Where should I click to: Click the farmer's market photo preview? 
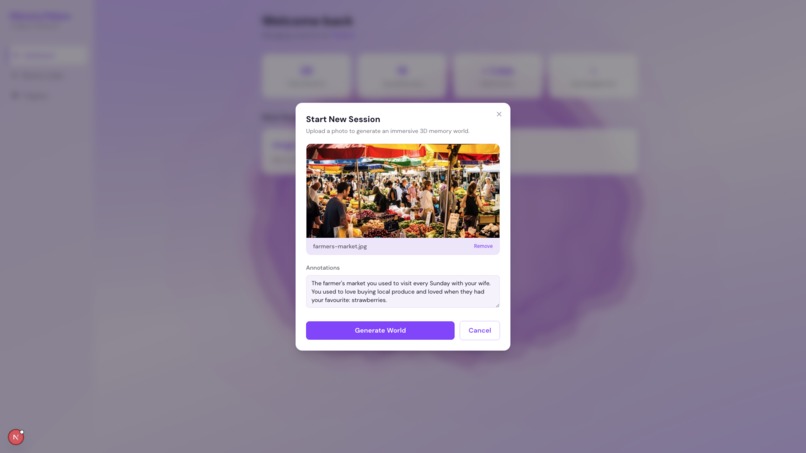pos(402,191)
